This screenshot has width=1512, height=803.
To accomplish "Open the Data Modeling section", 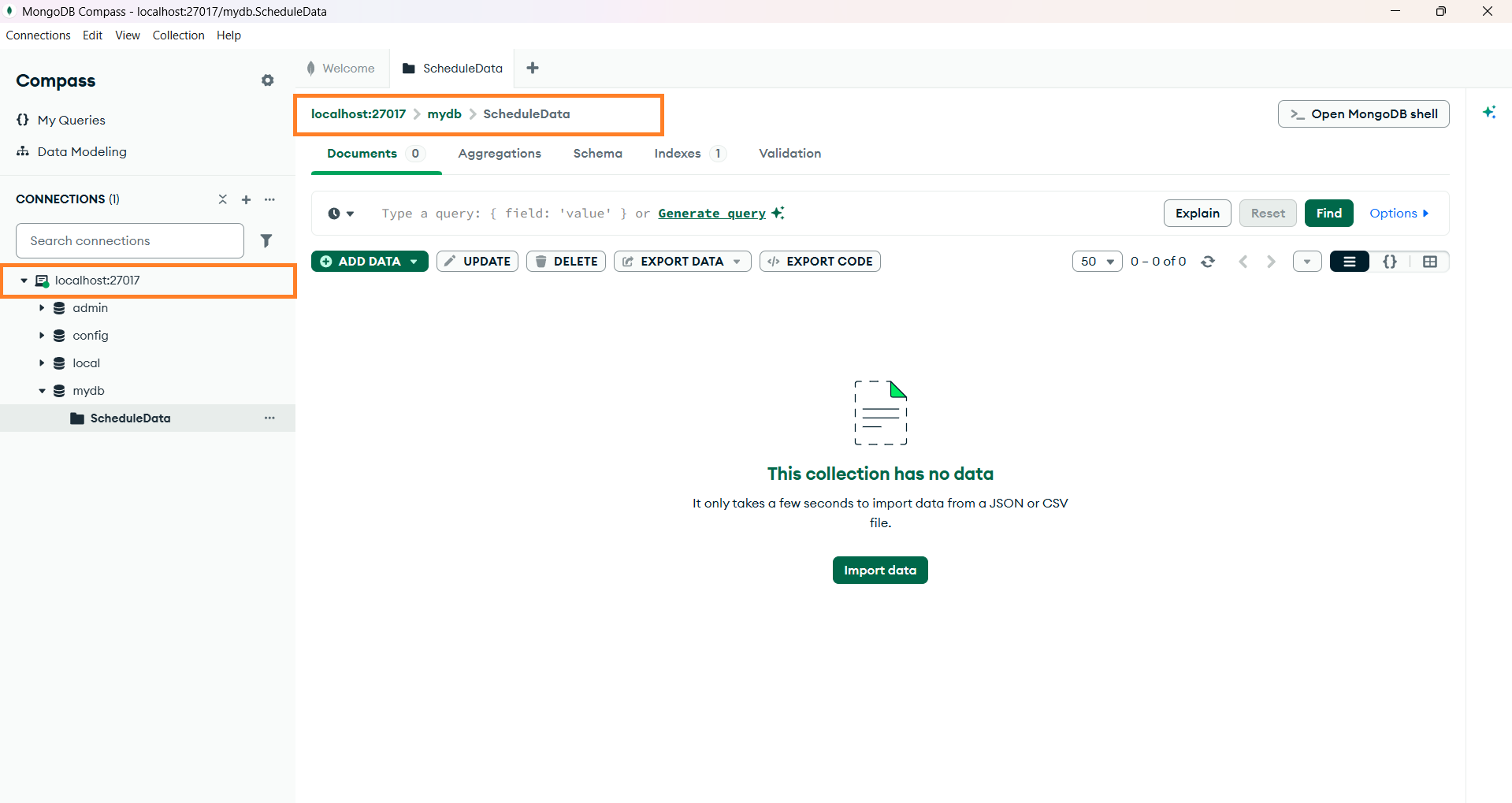I will point(82,151).
